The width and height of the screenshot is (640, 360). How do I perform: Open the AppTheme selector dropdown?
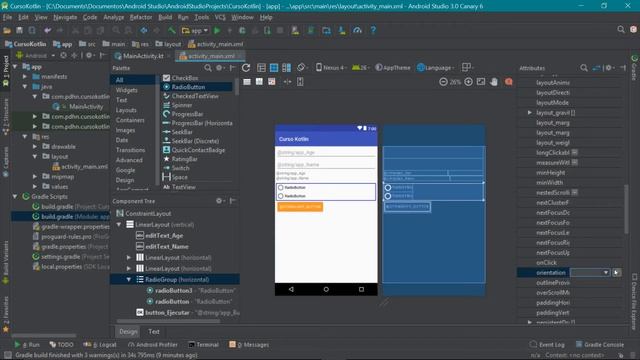pos(393,68)
